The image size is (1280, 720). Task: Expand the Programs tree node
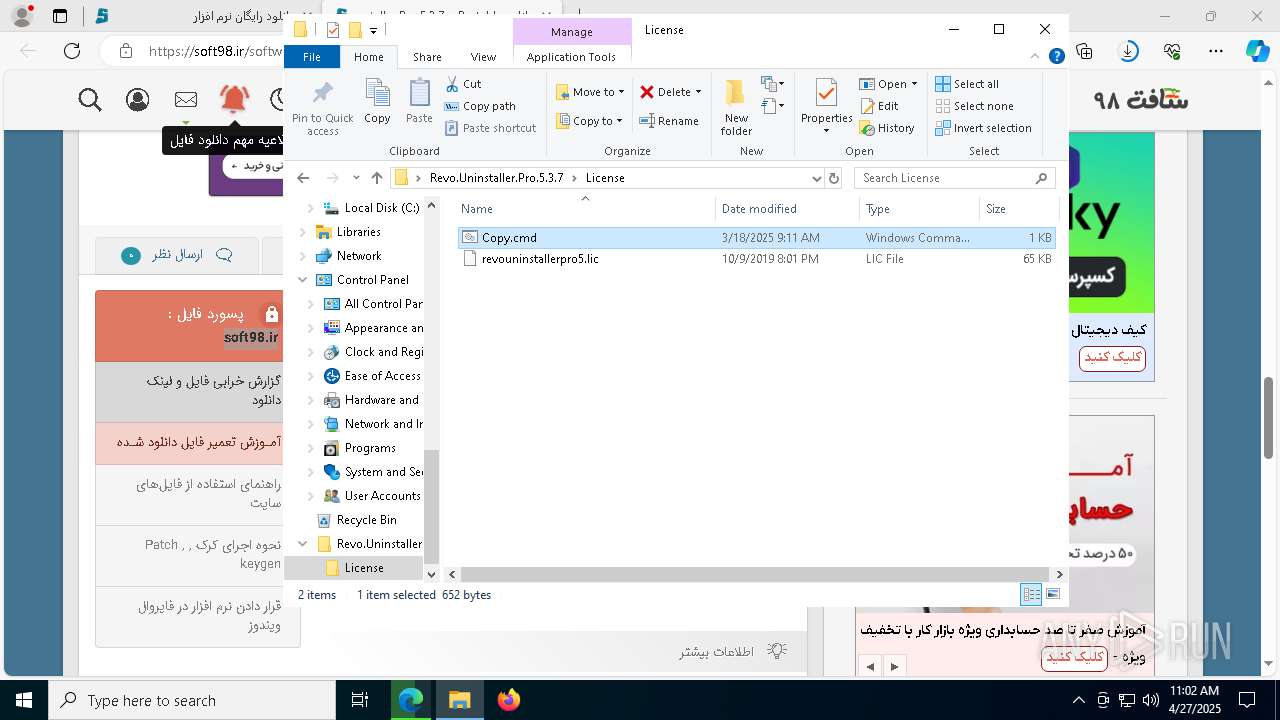coord(310,448)
